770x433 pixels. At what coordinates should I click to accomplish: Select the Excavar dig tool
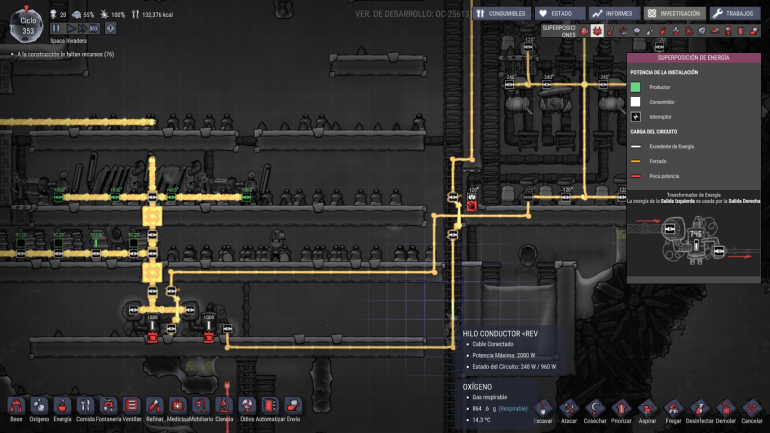[x=543, y=411]
